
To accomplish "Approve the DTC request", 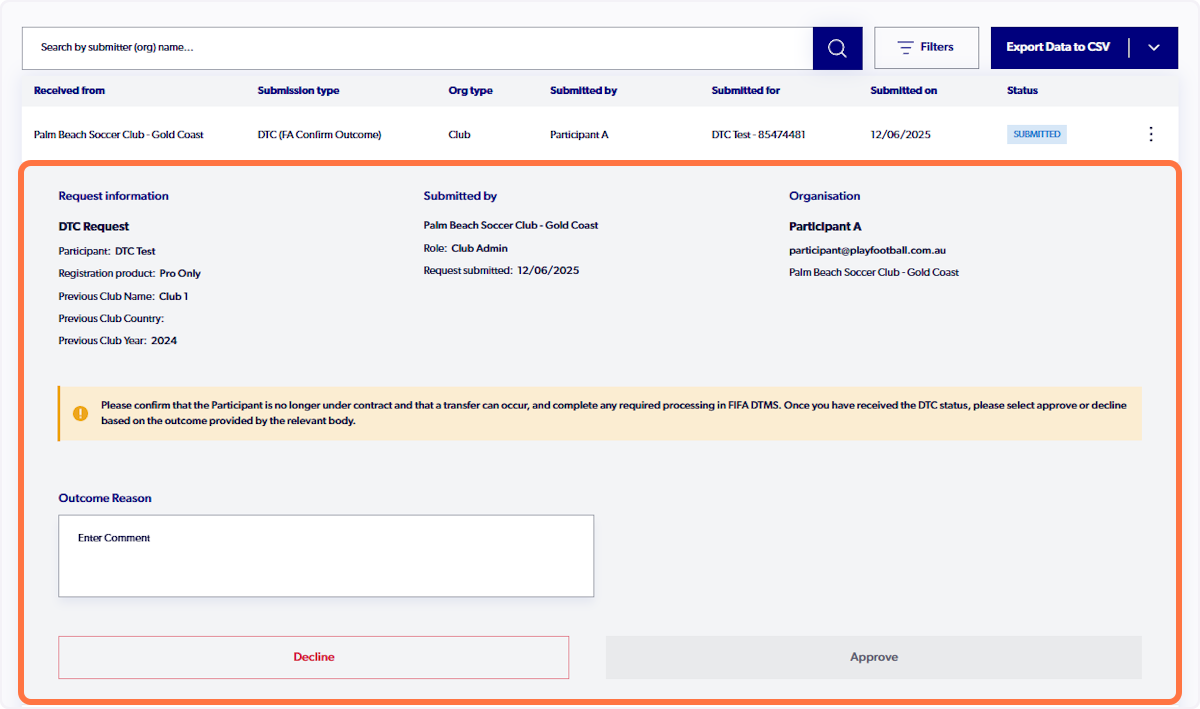I will coord(874,657).
